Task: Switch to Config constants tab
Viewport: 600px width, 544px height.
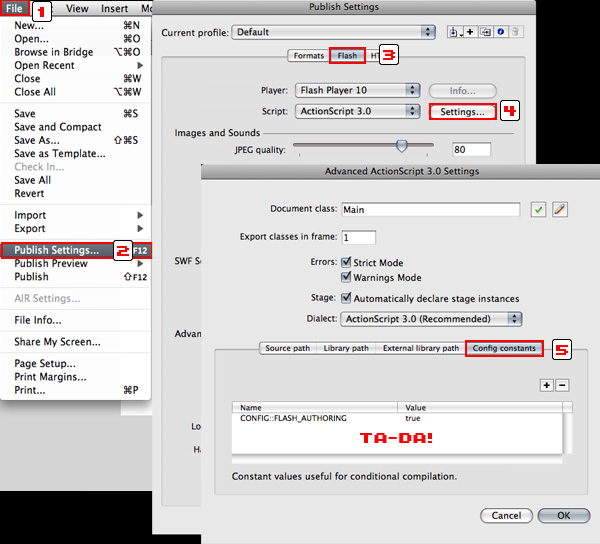Action: coord(504,348)
